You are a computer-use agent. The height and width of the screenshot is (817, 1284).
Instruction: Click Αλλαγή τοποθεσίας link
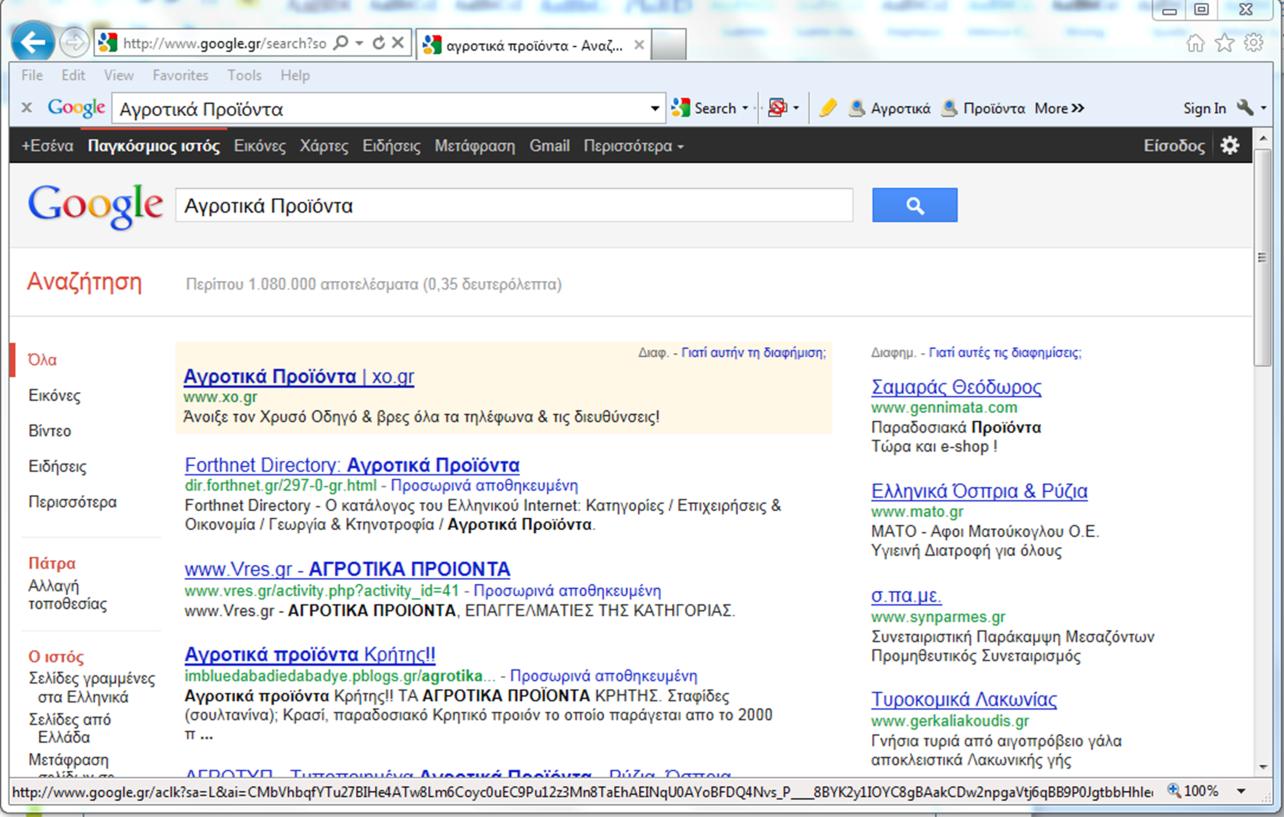click(x=67, y=595)
